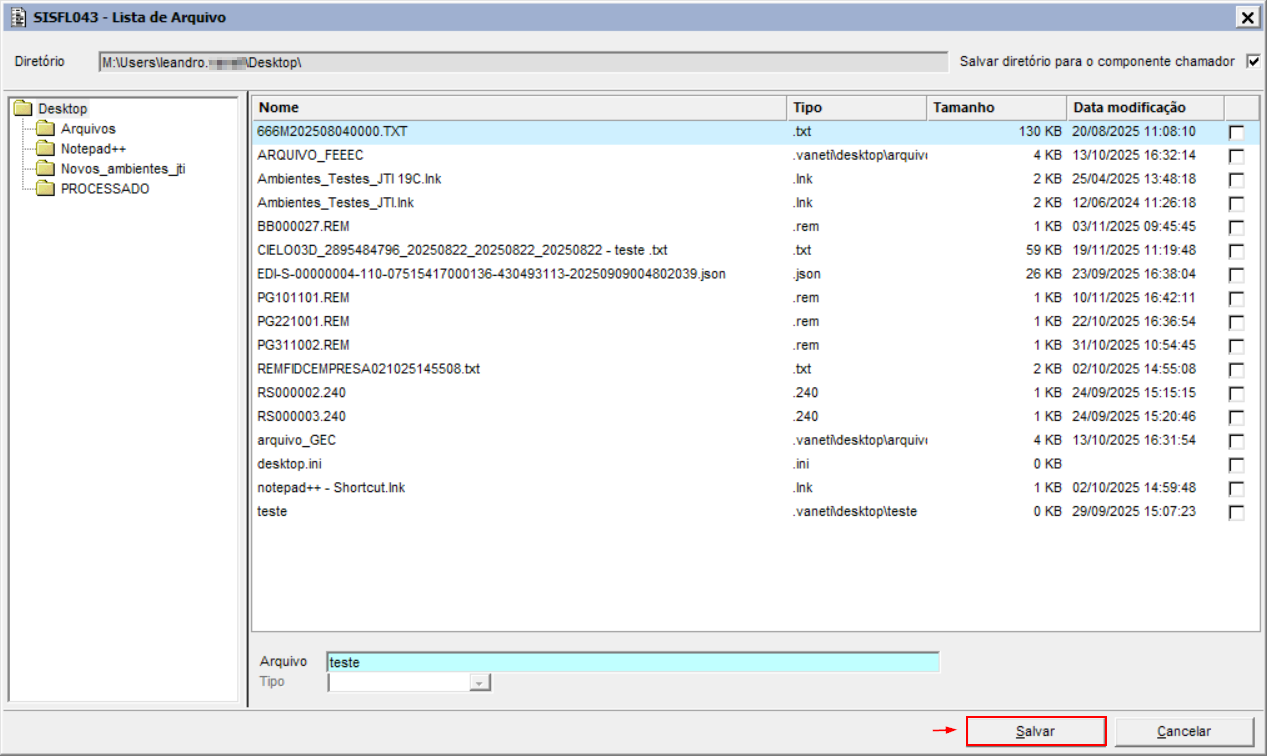Click the Cancelar button
Image resolution: width=1267 pixels, height=756 pixels.
tap(1184, 731)
